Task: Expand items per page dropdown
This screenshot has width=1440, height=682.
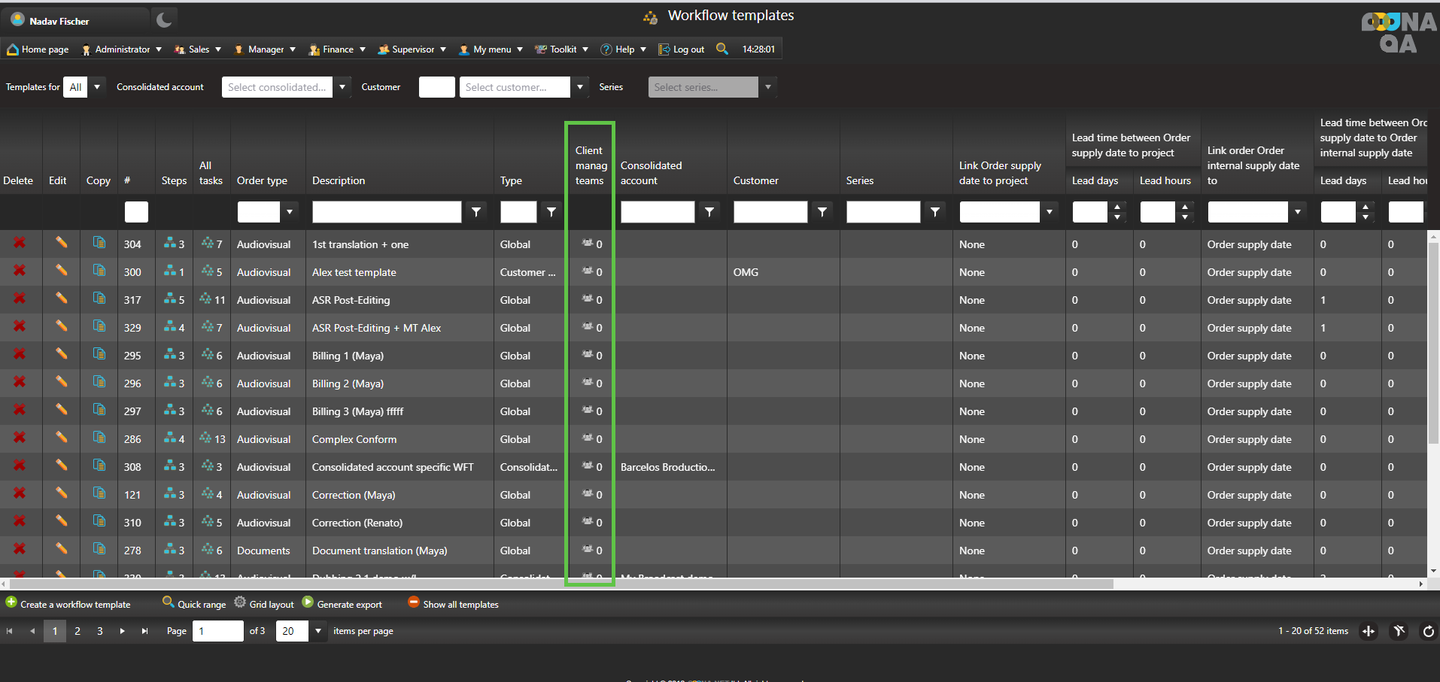Action: (x=319, y=631)
